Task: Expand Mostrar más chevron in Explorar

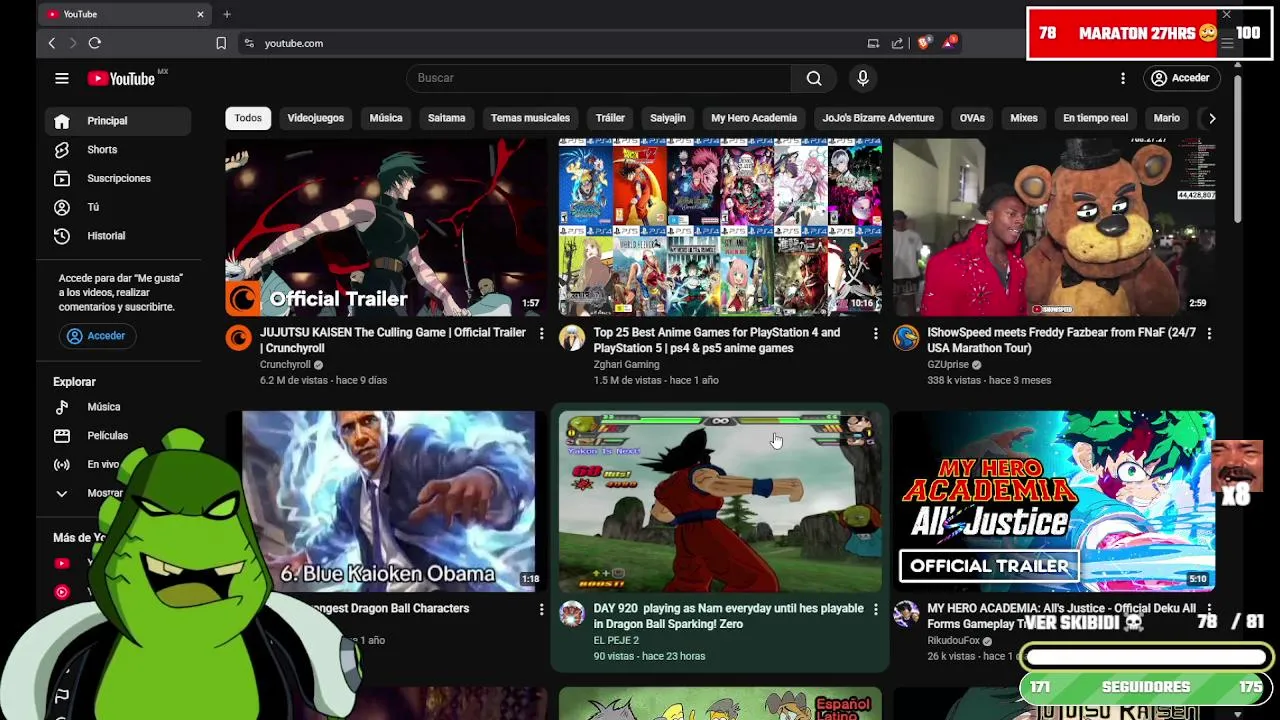Action: click(62, 493)
